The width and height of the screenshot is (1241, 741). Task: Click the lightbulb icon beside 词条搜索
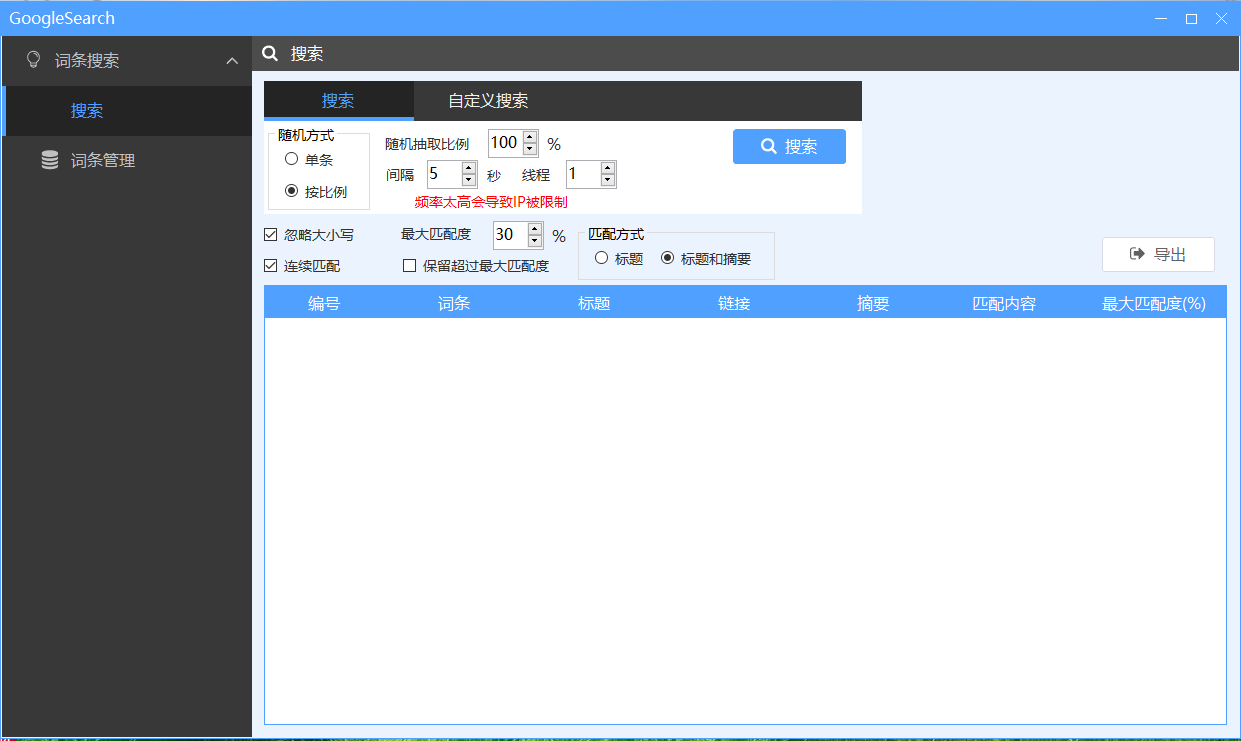(x=33, y=60)
